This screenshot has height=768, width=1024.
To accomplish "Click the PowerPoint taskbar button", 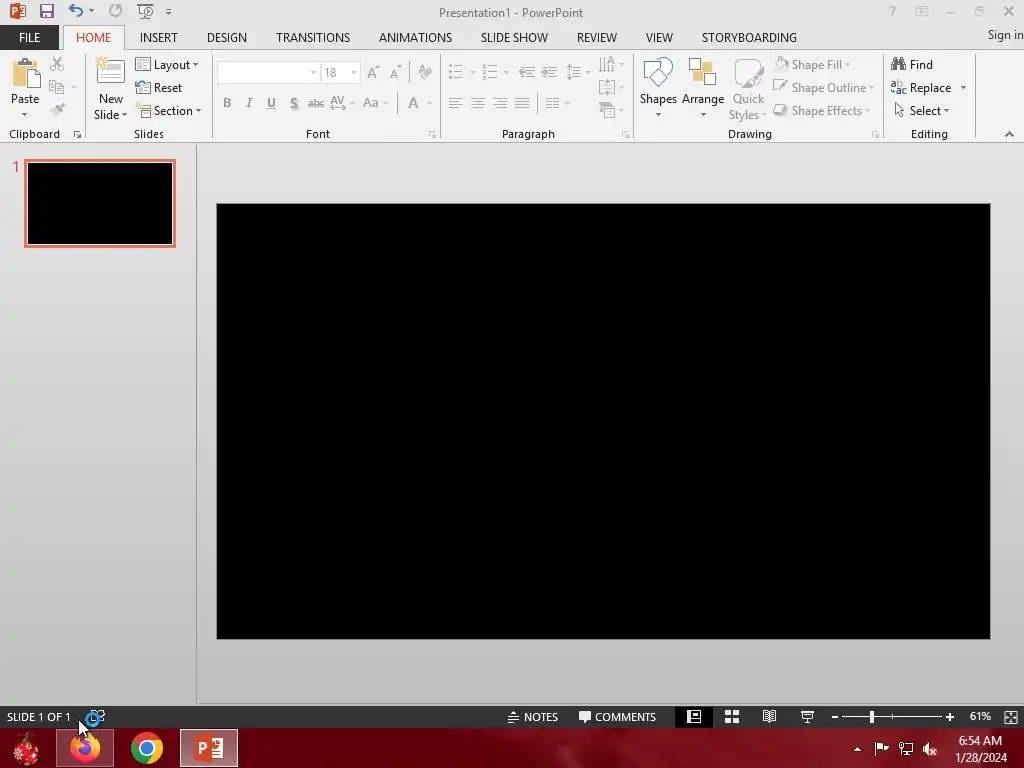I will click(209, 748).
